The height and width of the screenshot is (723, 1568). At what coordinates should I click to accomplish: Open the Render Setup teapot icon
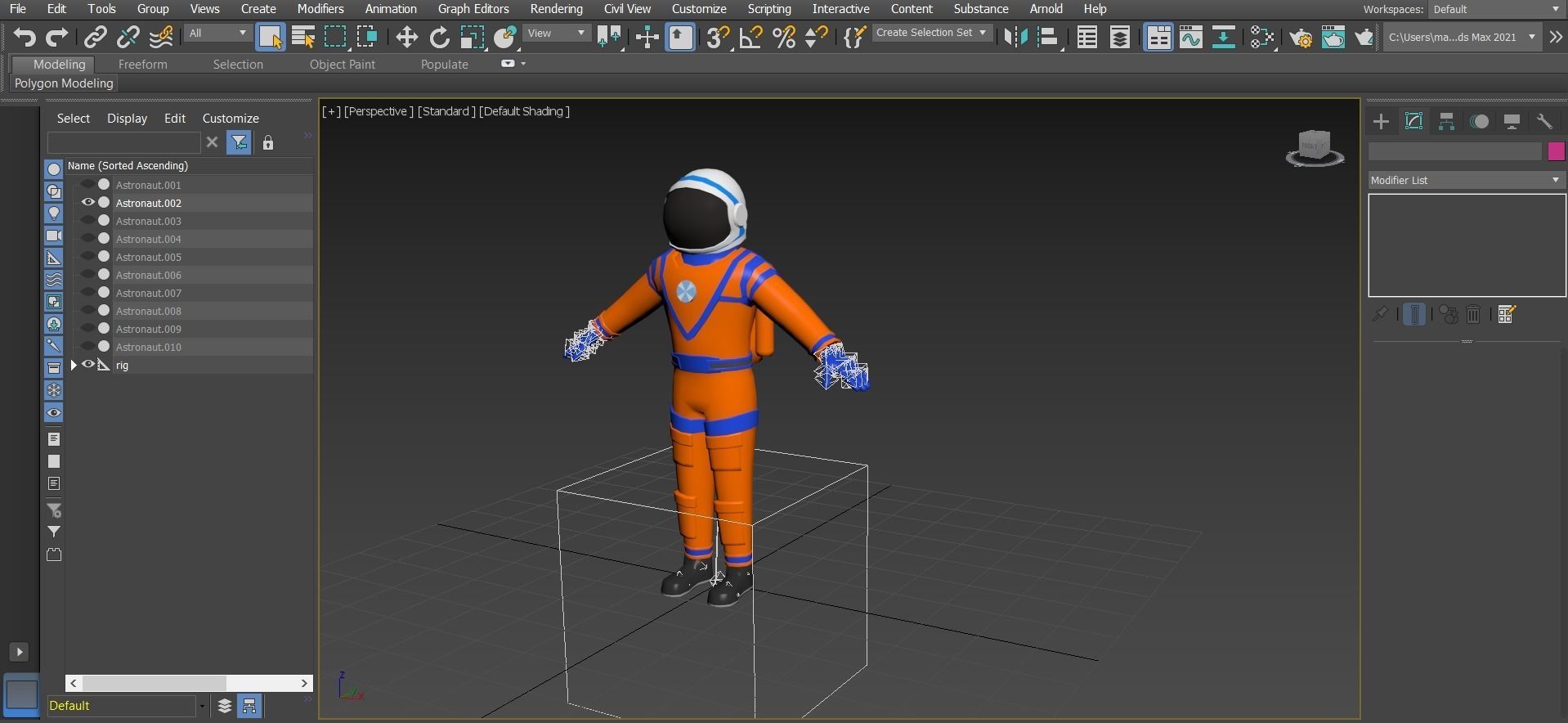point(1300,38)
